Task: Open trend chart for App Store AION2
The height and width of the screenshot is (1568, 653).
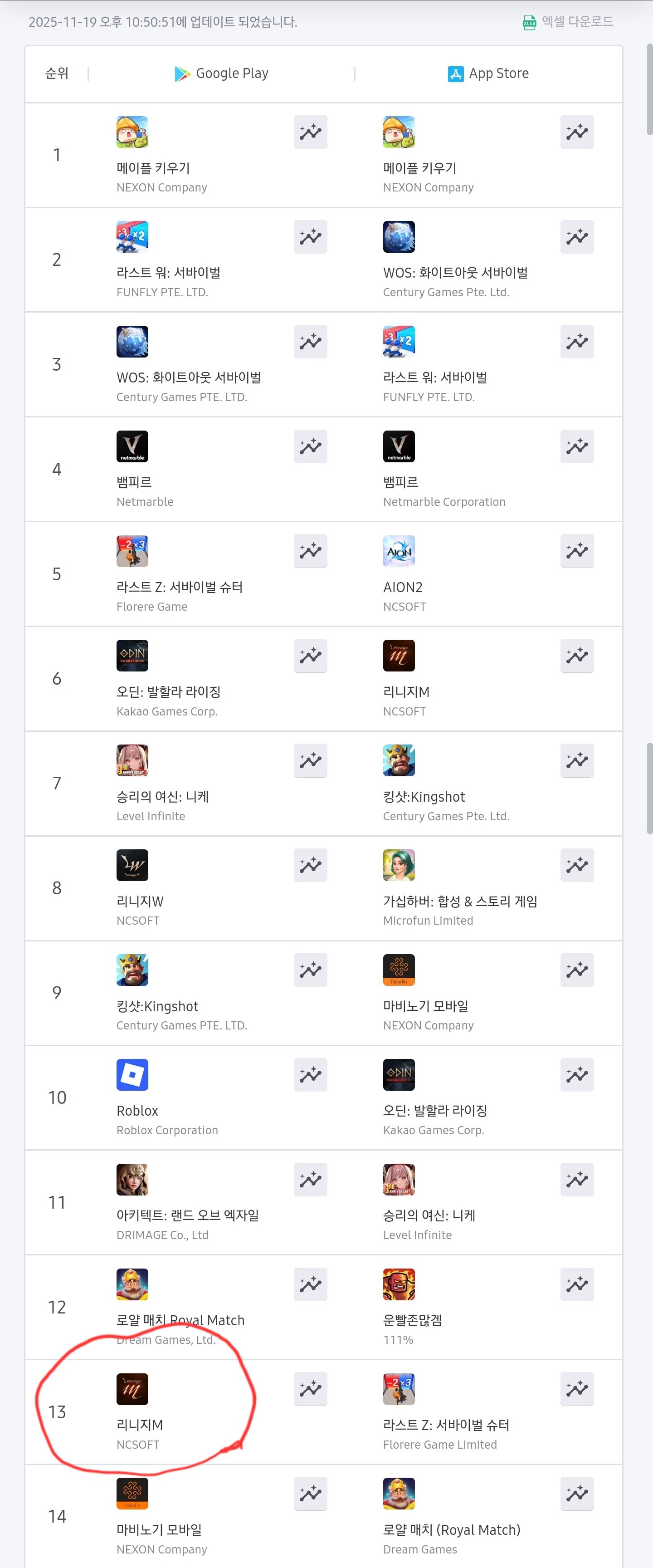Action: [576, 551]
